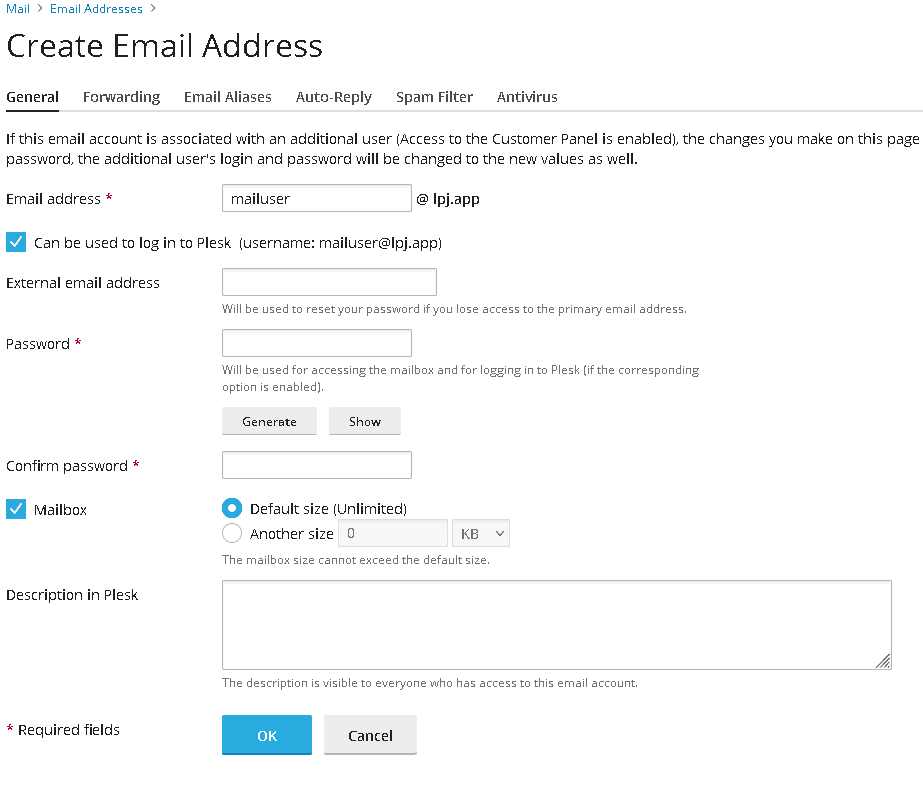Cancel the email address creation

click(370, 735)
